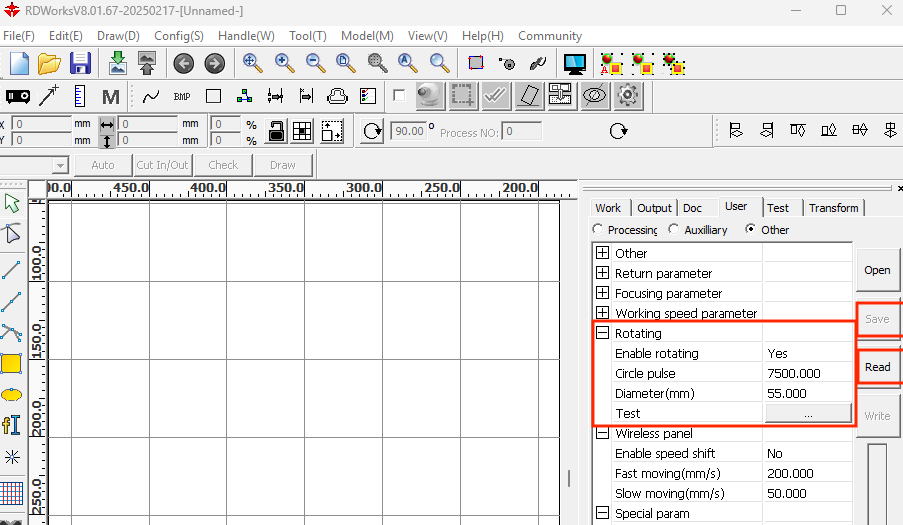Click the freehand curve icon in toolbar

point(151,97)
